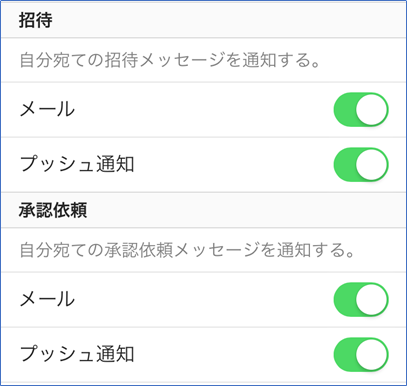Screen dimensions: 407x386
Task: Toggle メール switch under 承認依頼
Action: 361,299
